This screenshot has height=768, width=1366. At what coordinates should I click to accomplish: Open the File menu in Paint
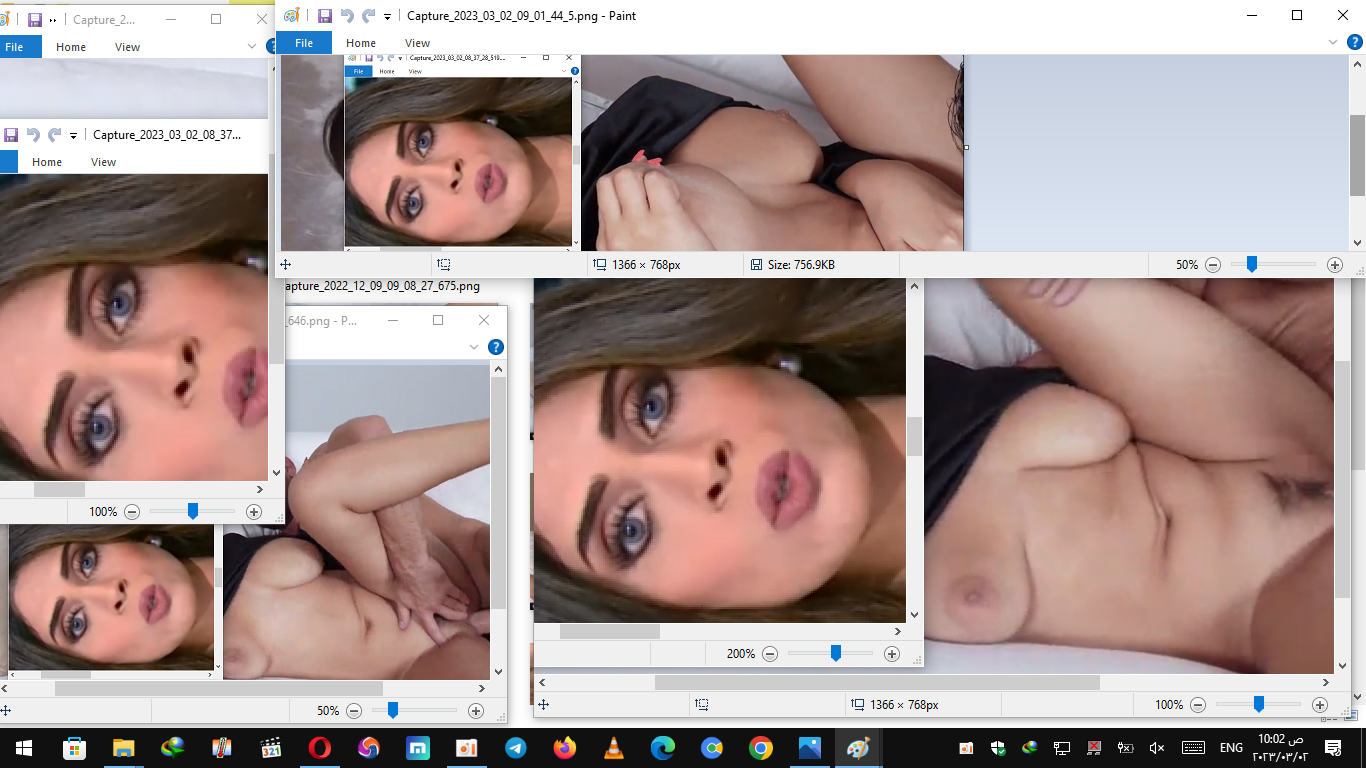303,42
